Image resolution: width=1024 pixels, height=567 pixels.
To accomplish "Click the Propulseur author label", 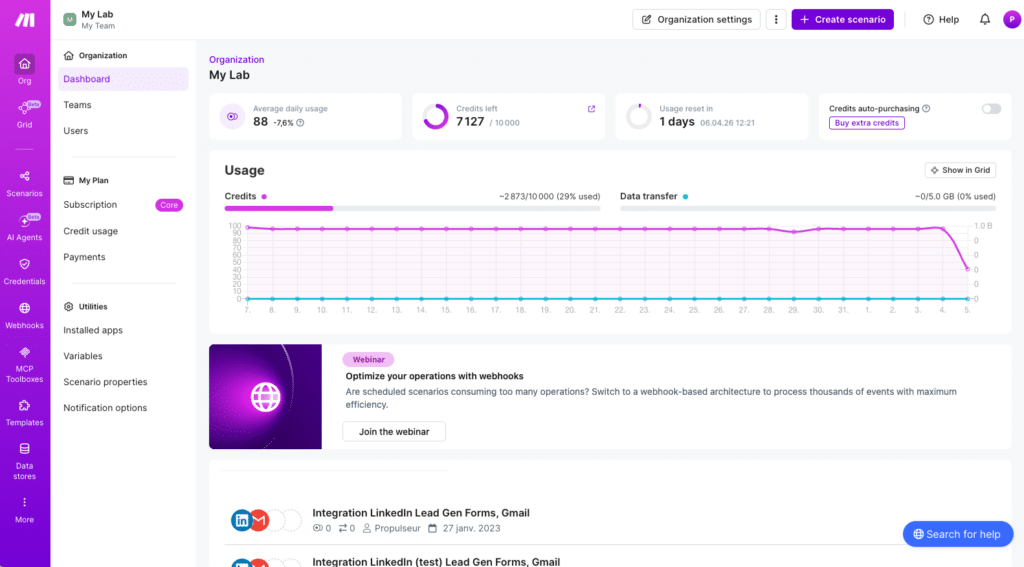I will [392, 528].
